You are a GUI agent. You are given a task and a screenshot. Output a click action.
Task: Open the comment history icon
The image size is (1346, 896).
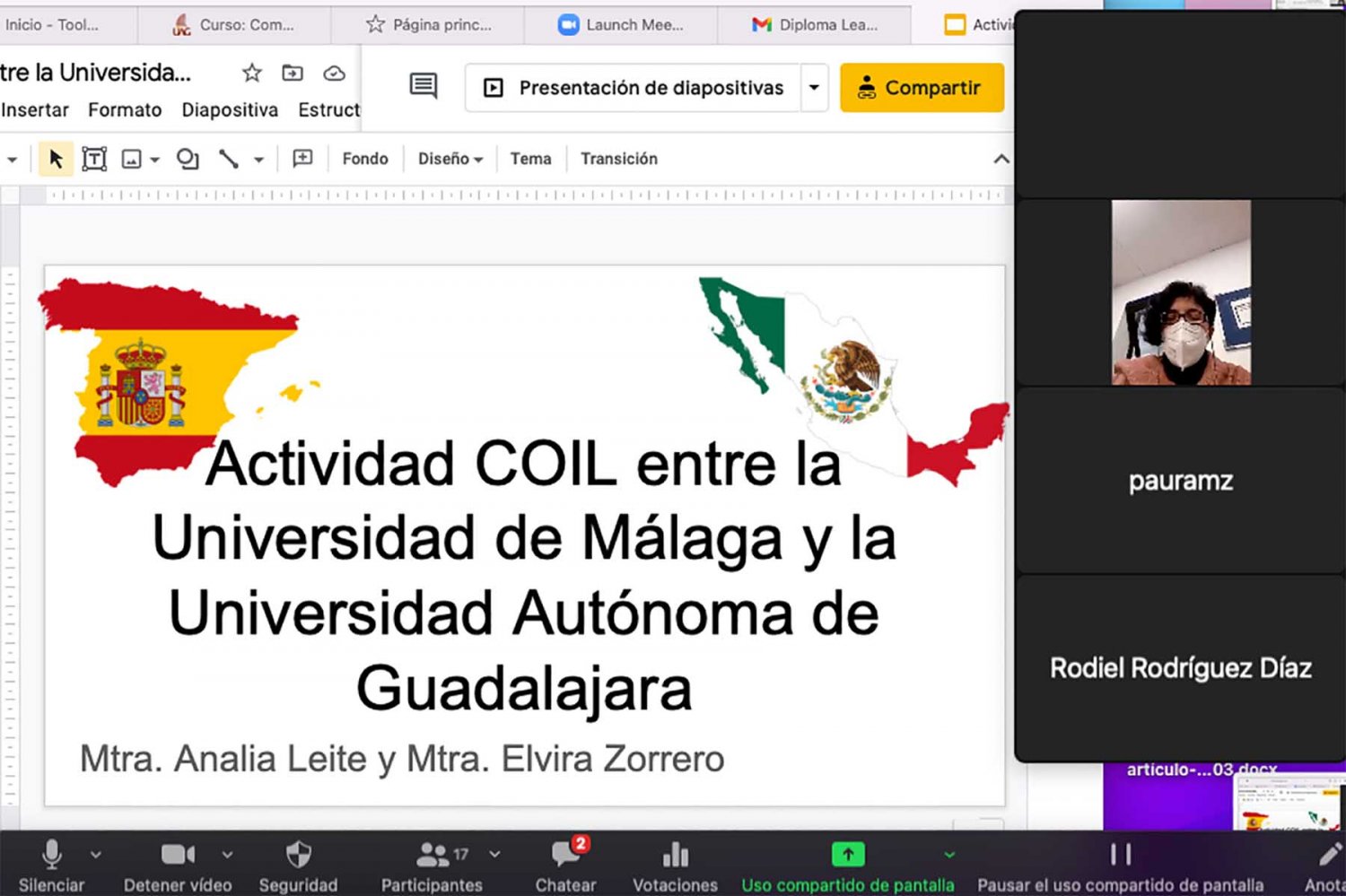click(423, 86)
